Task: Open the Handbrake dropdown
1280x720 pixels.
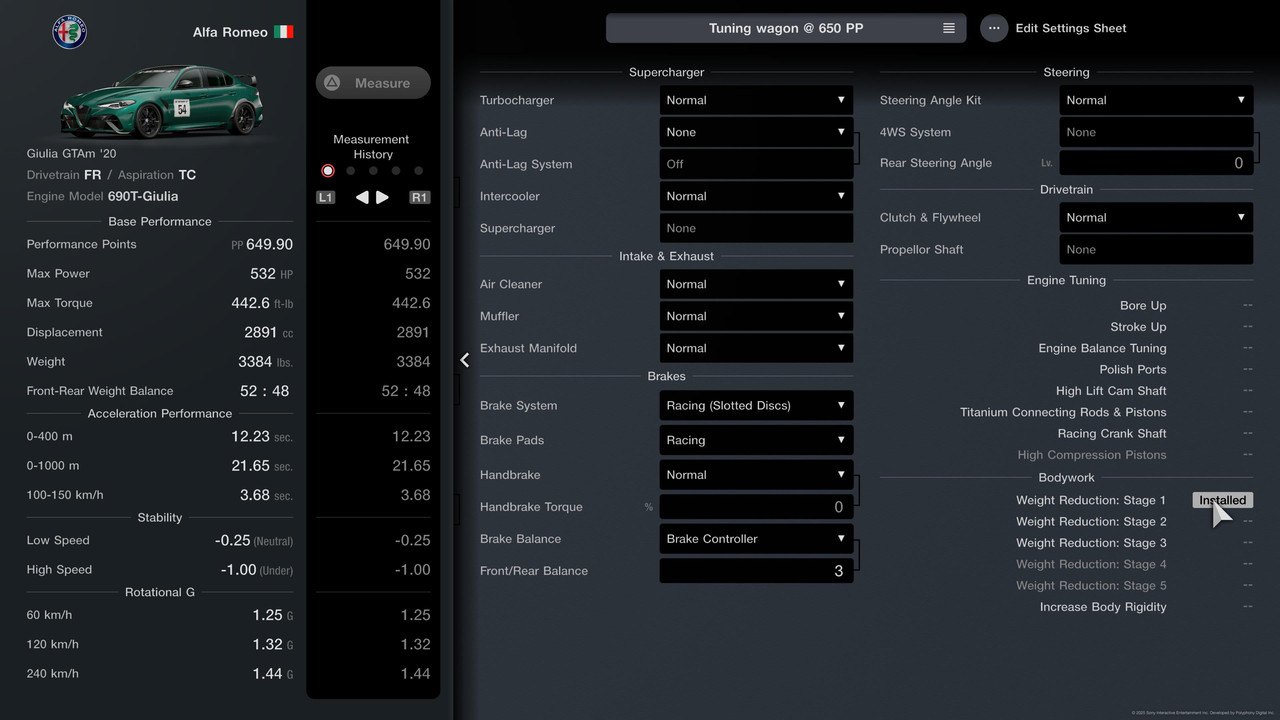Action: click(756, 475)
